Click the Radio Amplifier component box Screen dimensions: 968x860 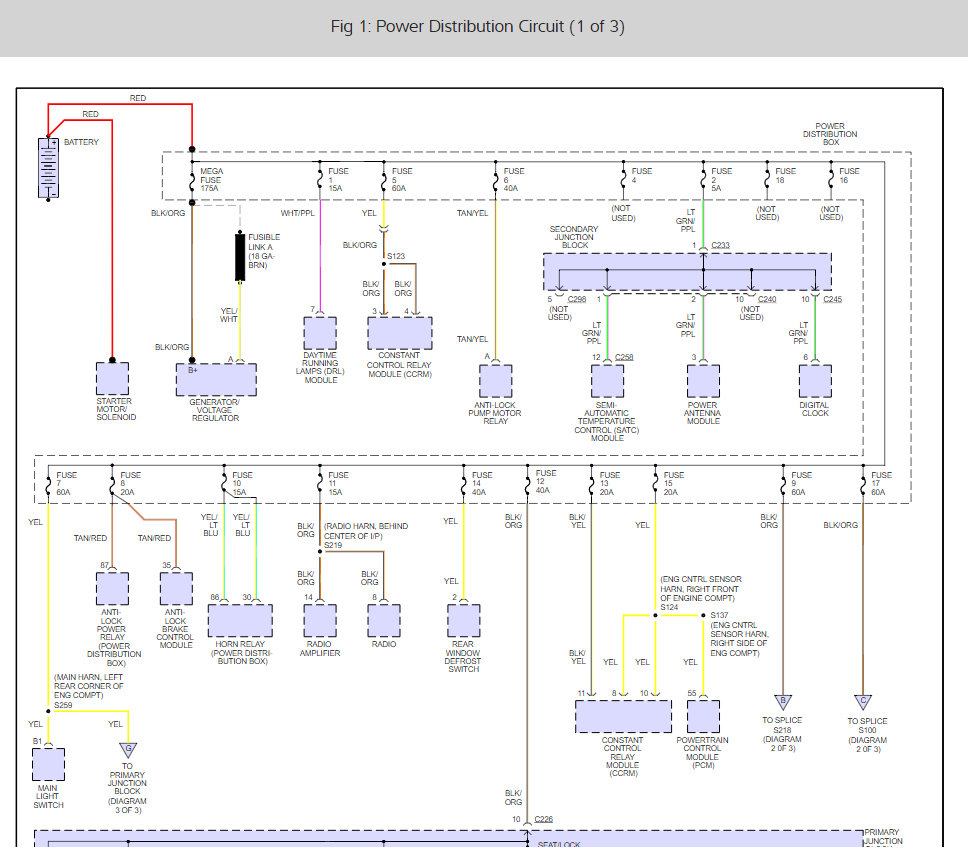pyautogui.click(x=320, y=620)
